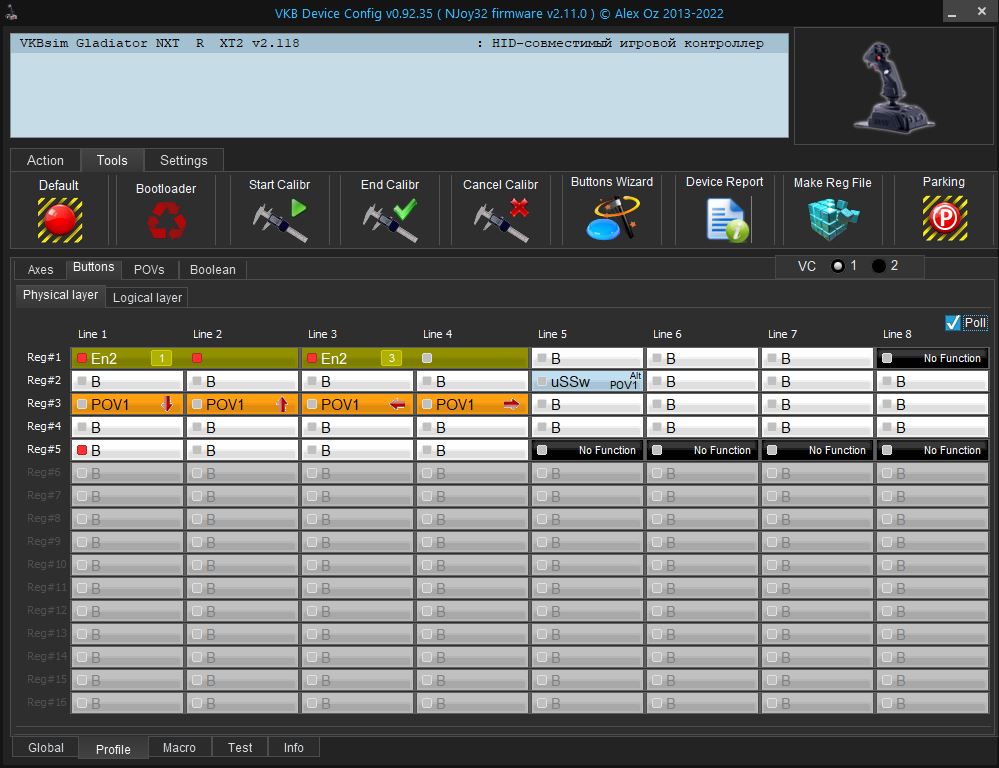This screenshot has height=768, width=999.
Task: Open the Logical layer tab
Action: click(x=147, y=298)
